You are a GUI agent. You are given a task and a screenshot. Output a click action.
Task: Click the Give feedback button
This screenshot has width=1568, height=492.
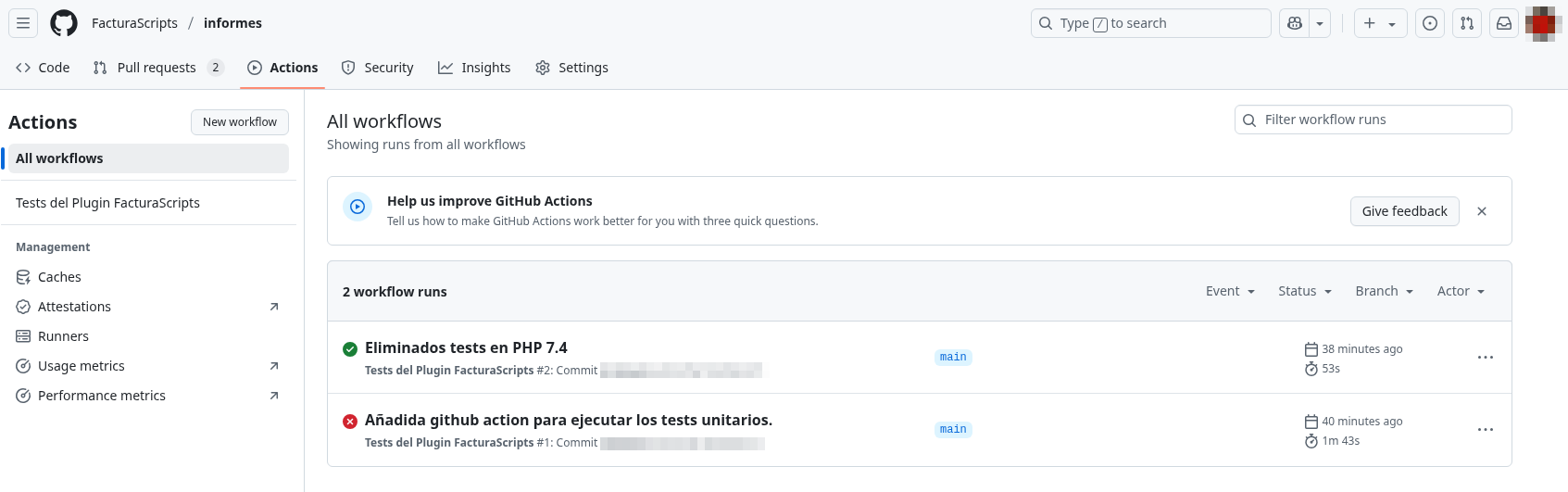1404,211
